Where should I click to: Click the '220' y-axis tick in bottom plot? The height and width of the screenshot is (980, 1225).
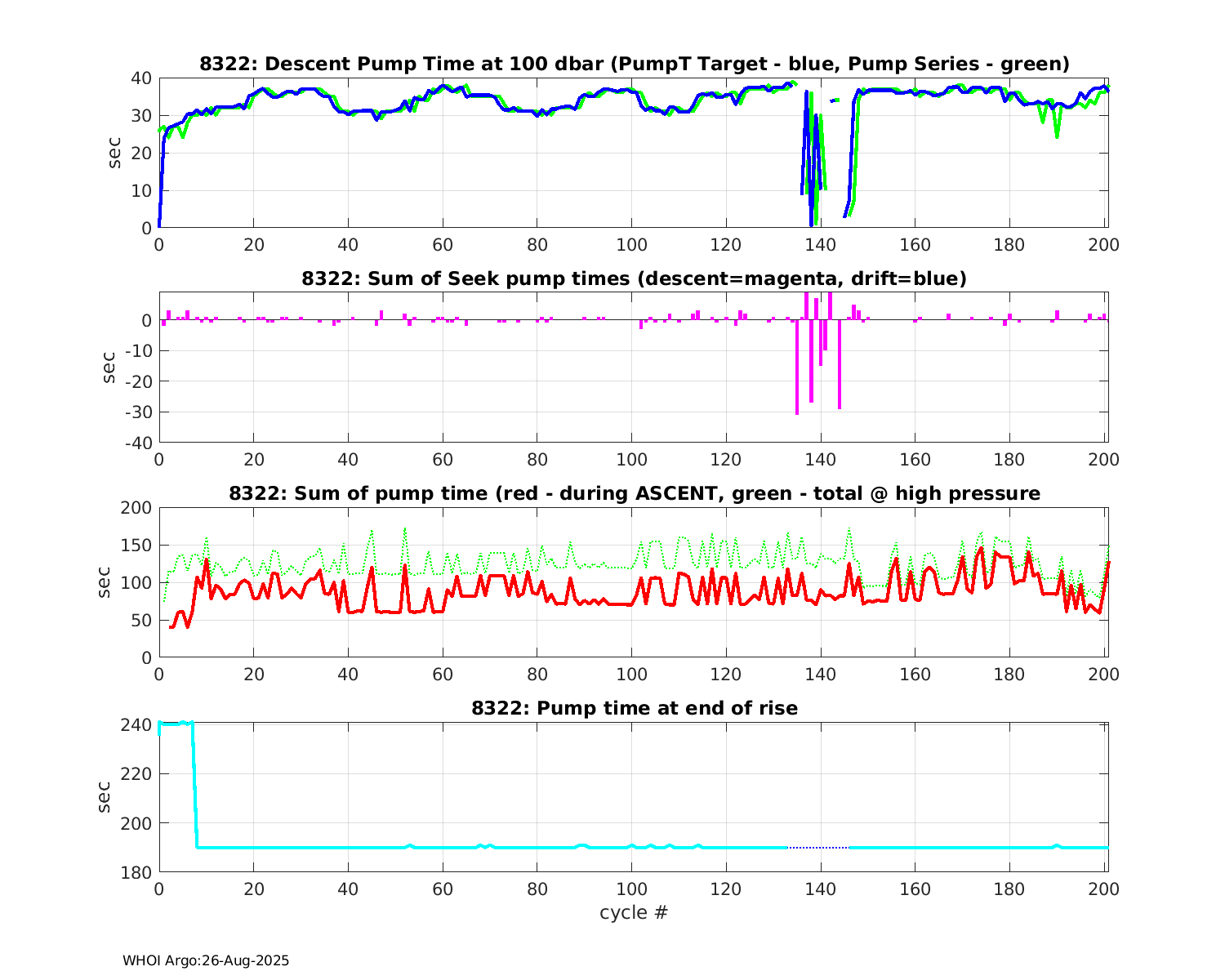tap(138, 773)
